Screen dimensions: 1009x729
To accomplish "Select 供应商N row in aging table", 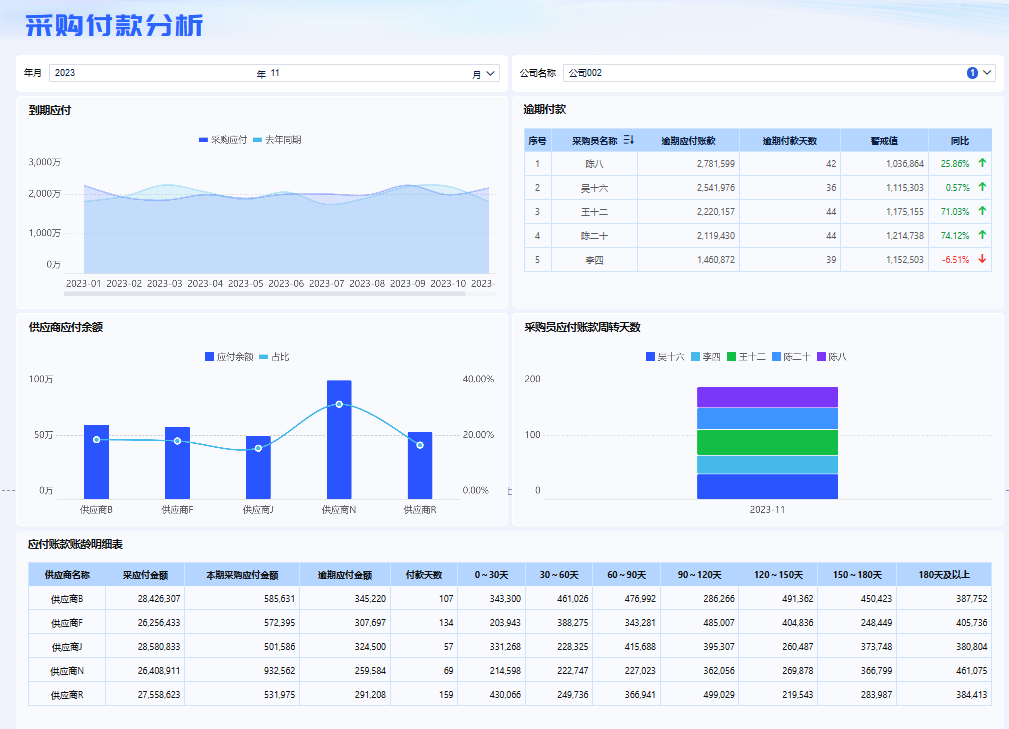I will tap(510, 670).
